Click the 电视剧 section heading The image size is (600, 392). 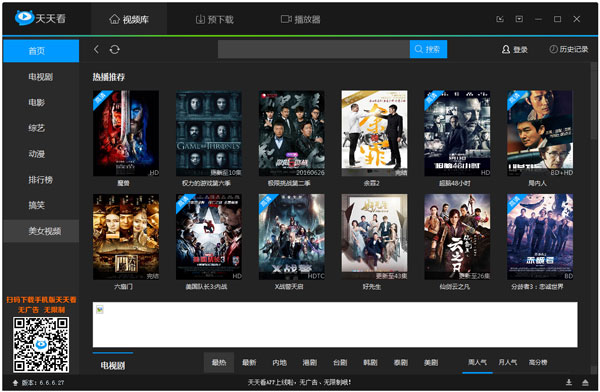pyautogui.click(x=113, y=366)
